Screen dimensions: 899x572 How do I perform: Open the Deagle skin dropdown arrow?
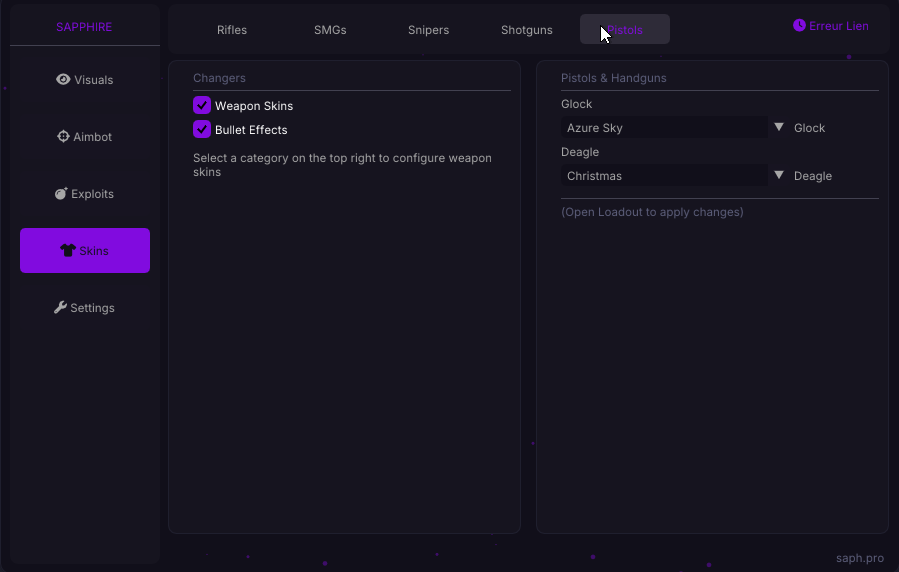(x=779, y=175)
